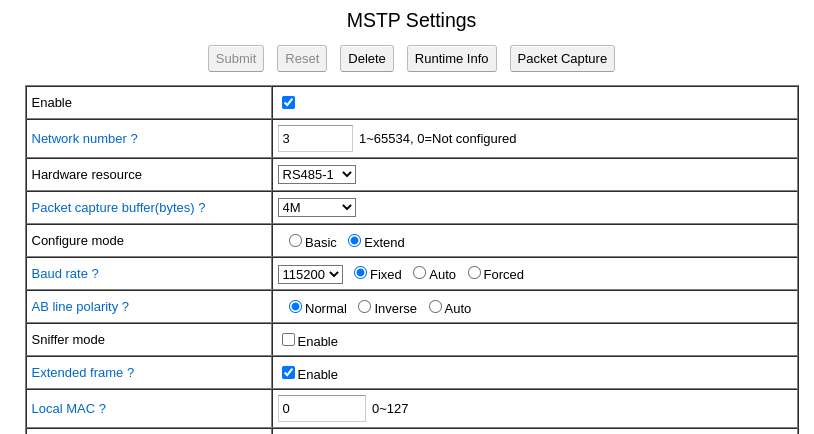This screenshot has width=814, height=434.
Task: Enable Sniffer mode checkbox
Action: [x=289, y=340]
